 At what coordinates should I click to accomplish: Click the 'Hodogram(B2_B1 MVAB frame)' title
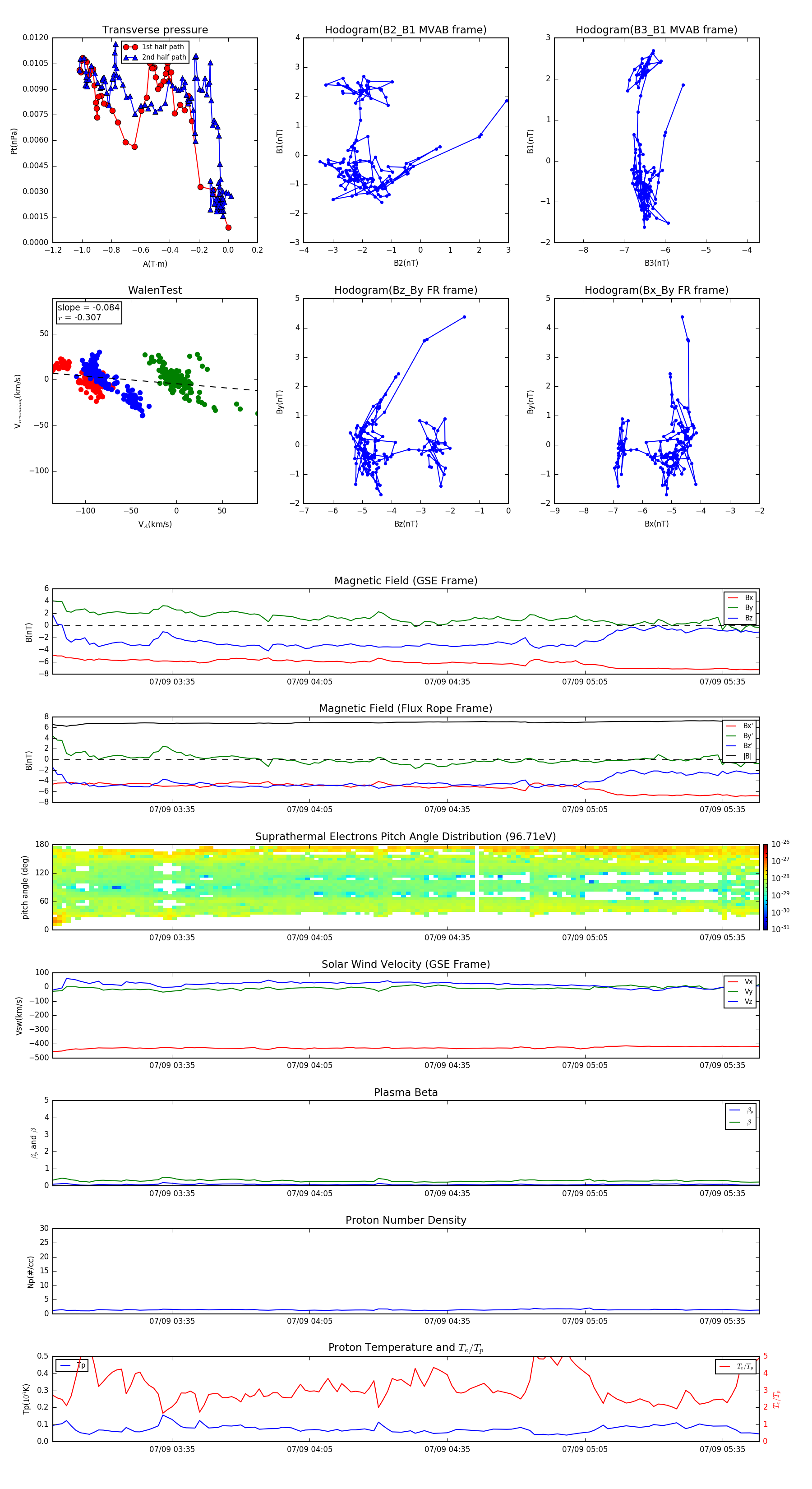point(406,29)
